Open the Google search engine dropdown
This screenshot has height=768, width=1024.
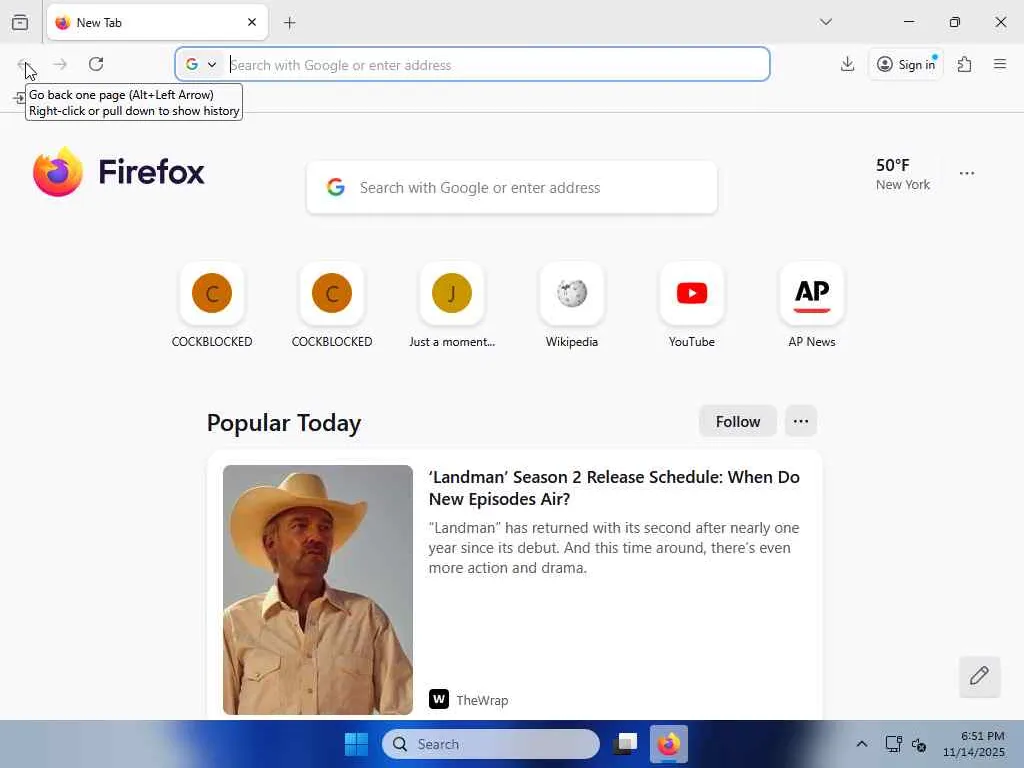[200, 65]
